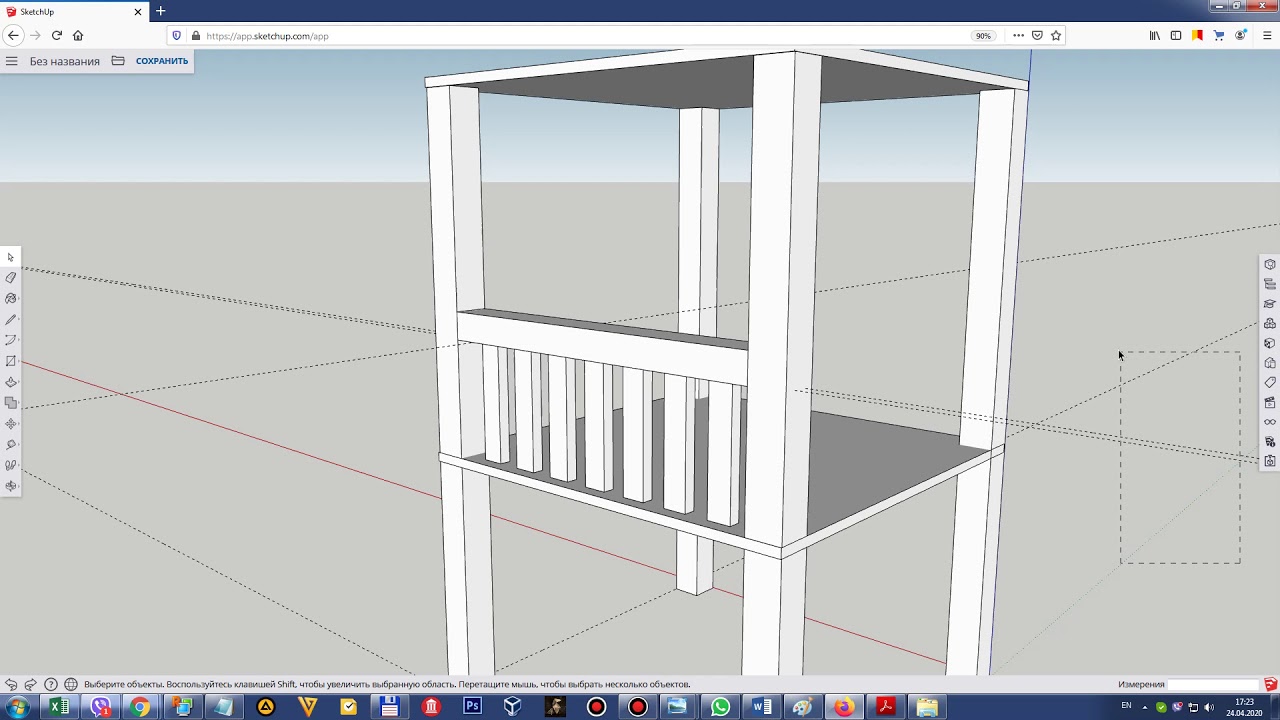The height and width of the screenshot is (720, 1280).
Task: Open the bottom icon in the right panel bar
Action: (x=1270, y=461)
